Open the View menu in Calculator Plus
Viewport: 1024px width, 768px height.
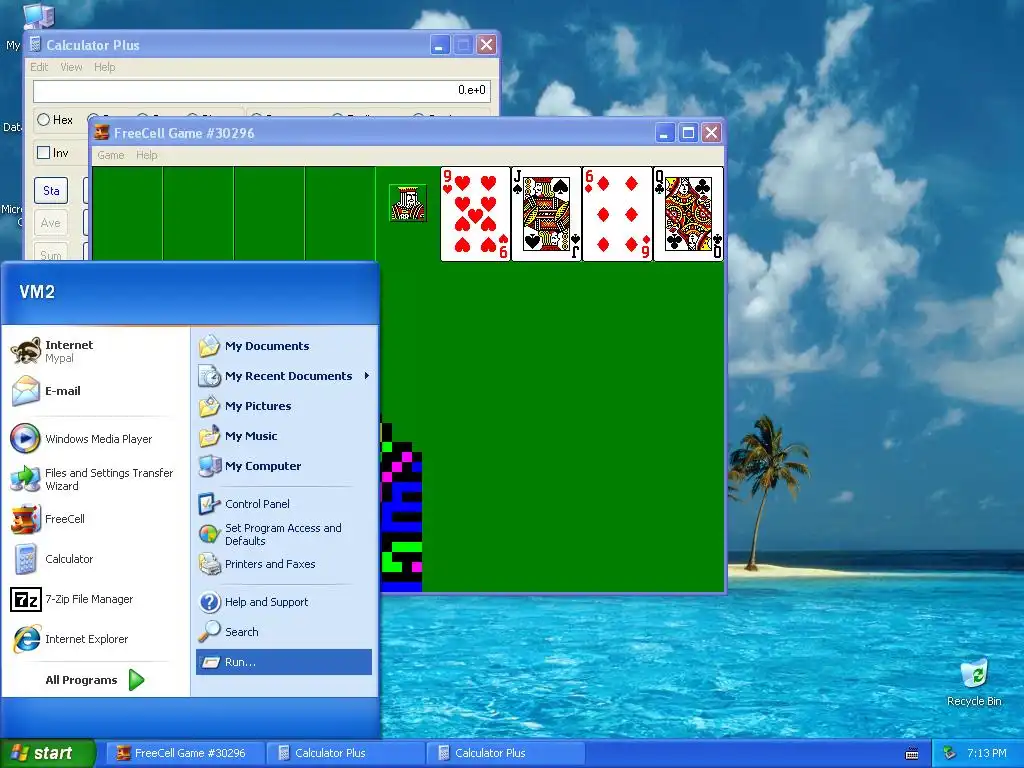pos(71,67)
